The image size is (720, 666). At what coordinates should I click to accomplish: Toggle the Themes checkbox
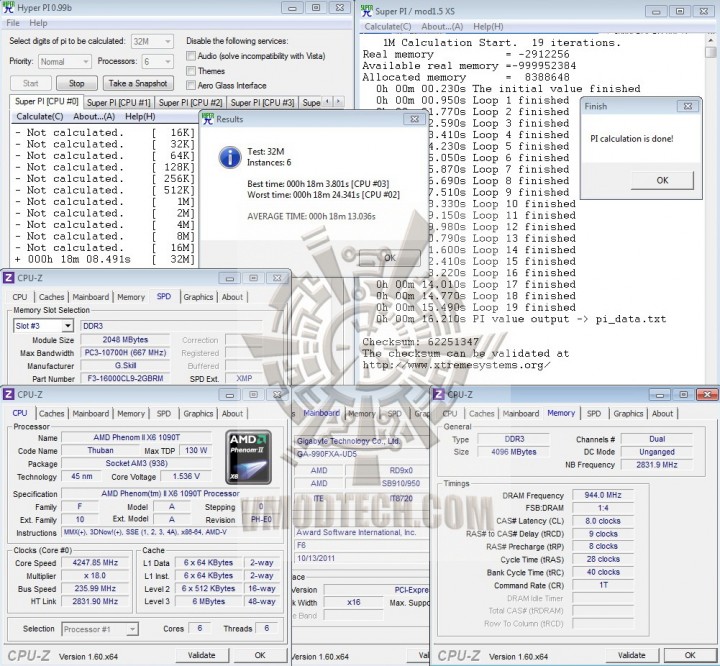tap(191, 71)
